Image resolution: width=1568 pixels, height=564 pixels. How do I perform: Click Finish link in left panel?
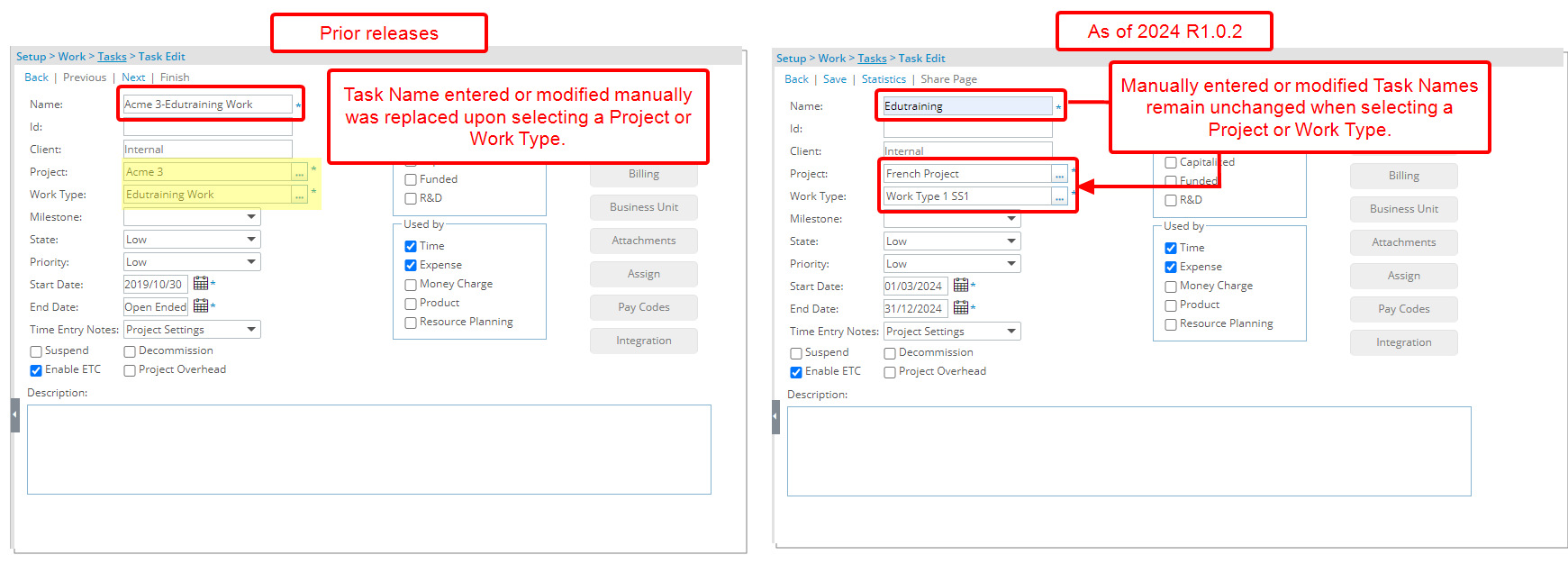[175, 77]
